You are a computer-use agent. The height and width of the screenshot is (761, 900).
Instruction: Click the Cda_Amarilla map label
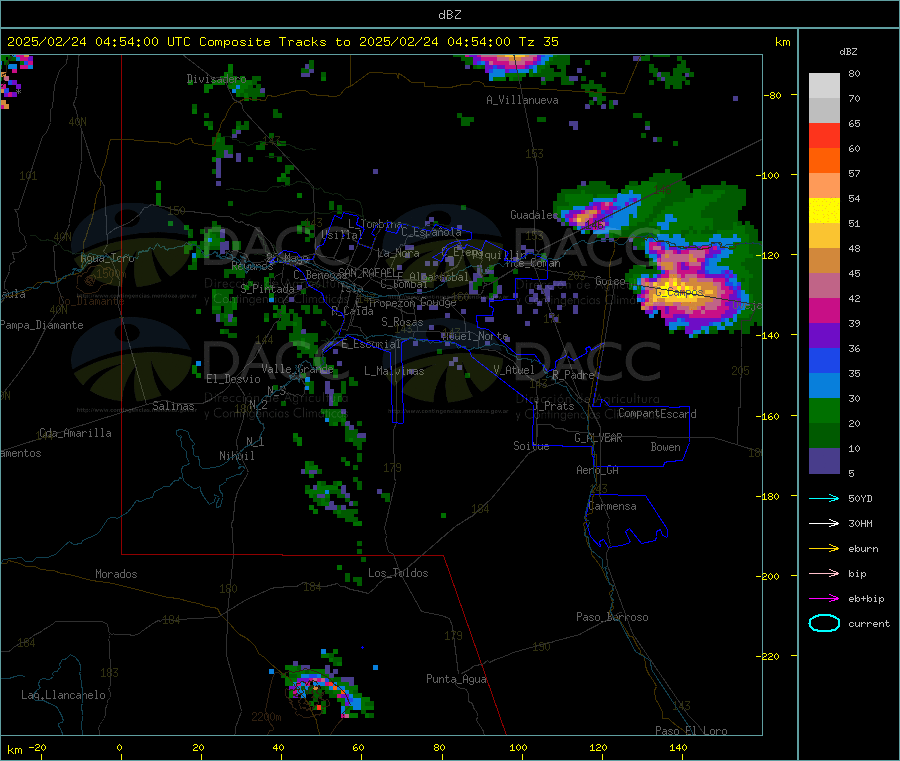click(x=75, y=433)
